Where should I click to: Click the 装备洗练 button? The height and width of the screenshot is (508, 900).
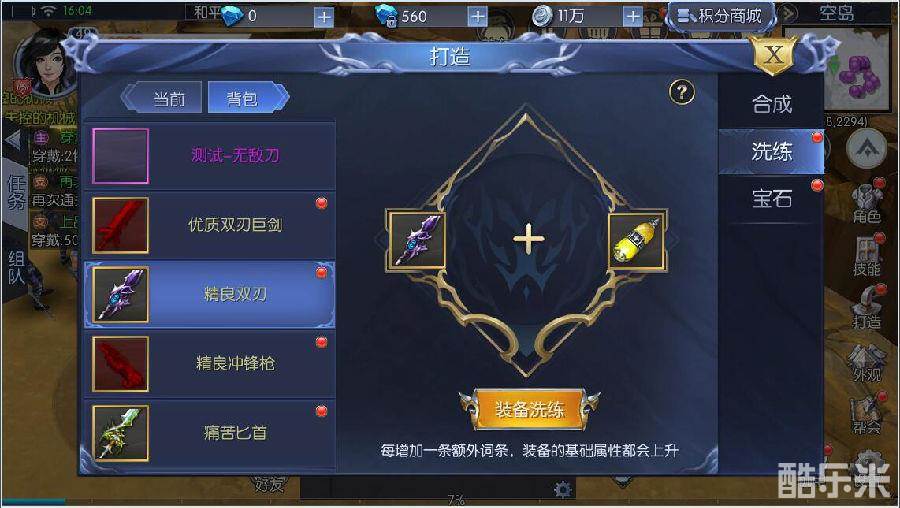coord(529,409)
